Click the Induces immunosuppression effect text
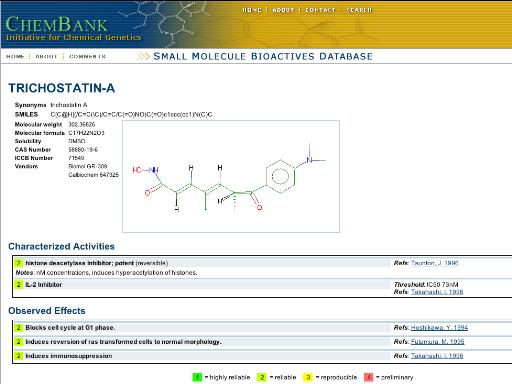Screen dimensions: 512x384 69,356
